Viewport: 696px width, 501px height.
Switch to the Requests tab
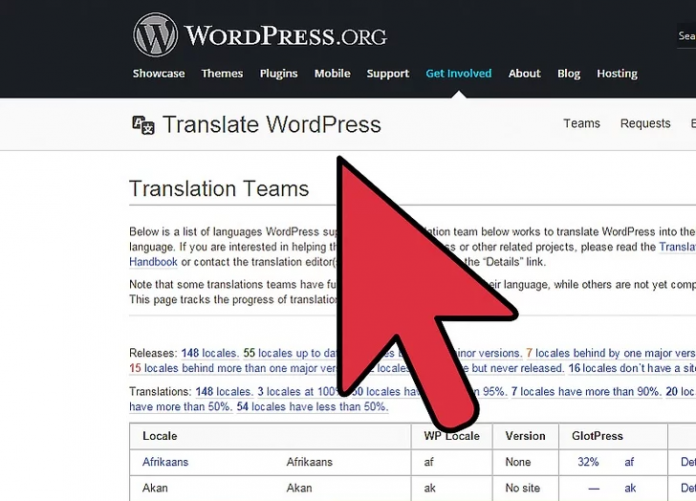pyautogui.click(x=645, y=124)
